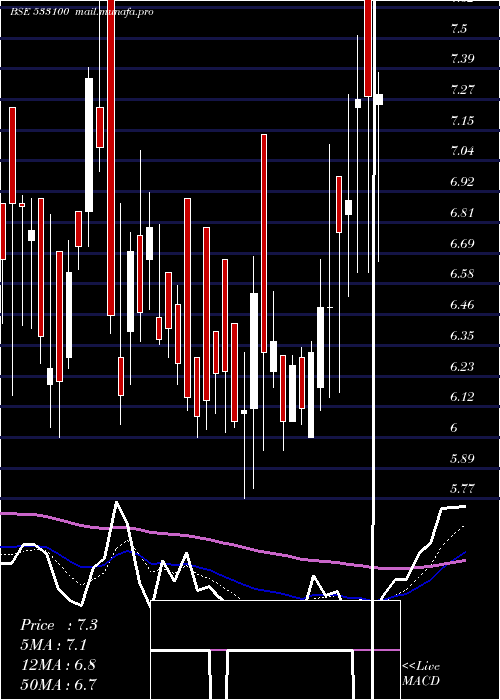Click the 5.89 price axis label
This screenshot has width=500, height=700.
coord(462,458)
